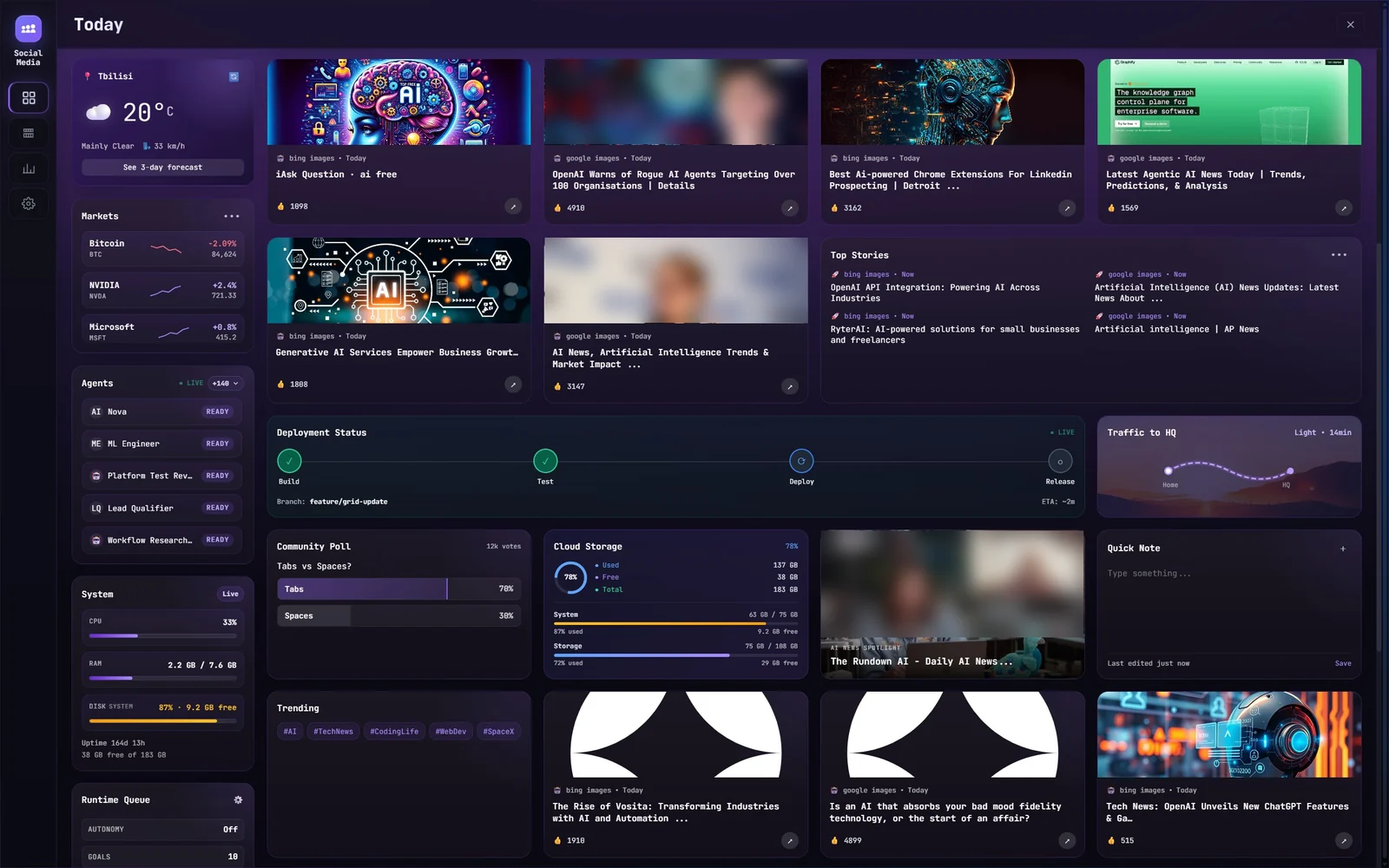Select the #WebDev trending tag
The image size is (1389, 868).
451,732
